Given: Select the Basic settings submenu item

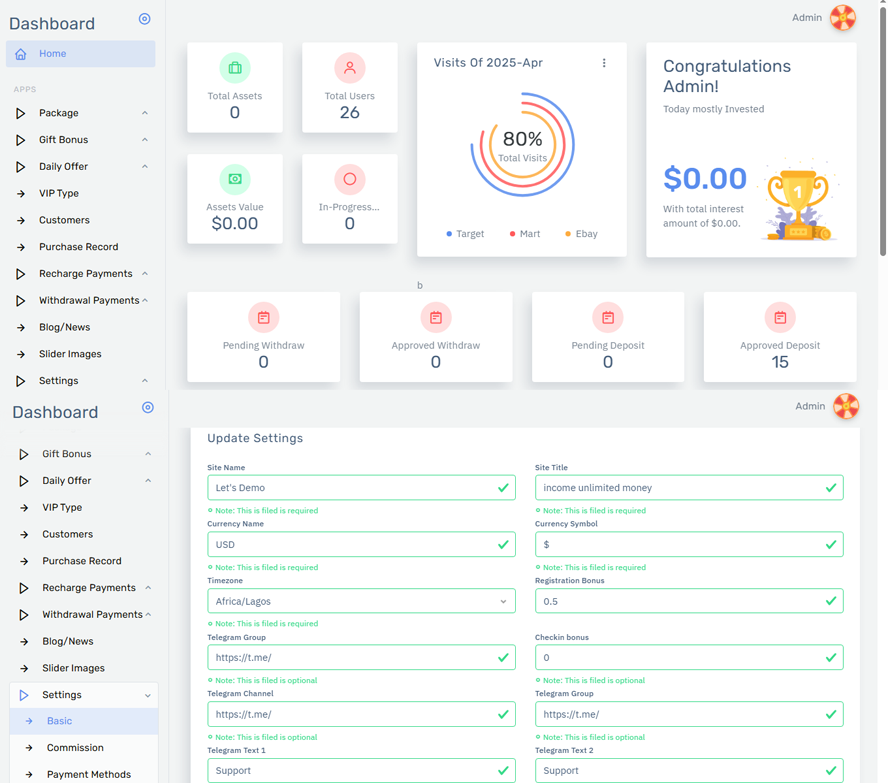Looking at the screenshot, I should tap(60, 721).
